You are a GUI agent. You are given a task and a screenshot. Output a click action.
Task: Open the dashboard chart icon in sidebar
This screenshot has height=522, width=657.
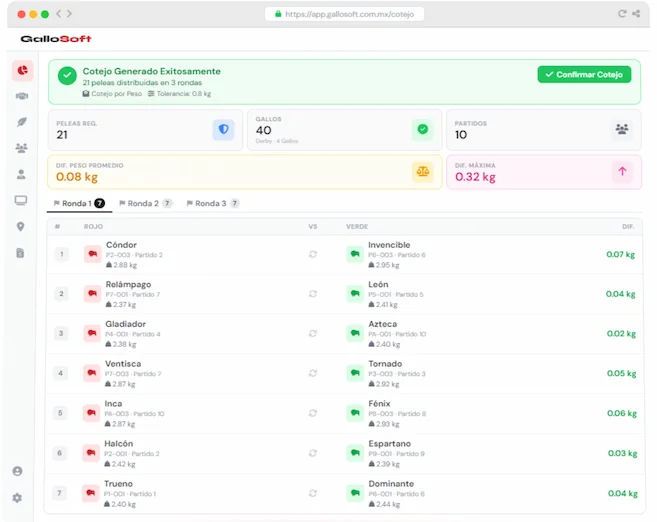click(23, 70)
